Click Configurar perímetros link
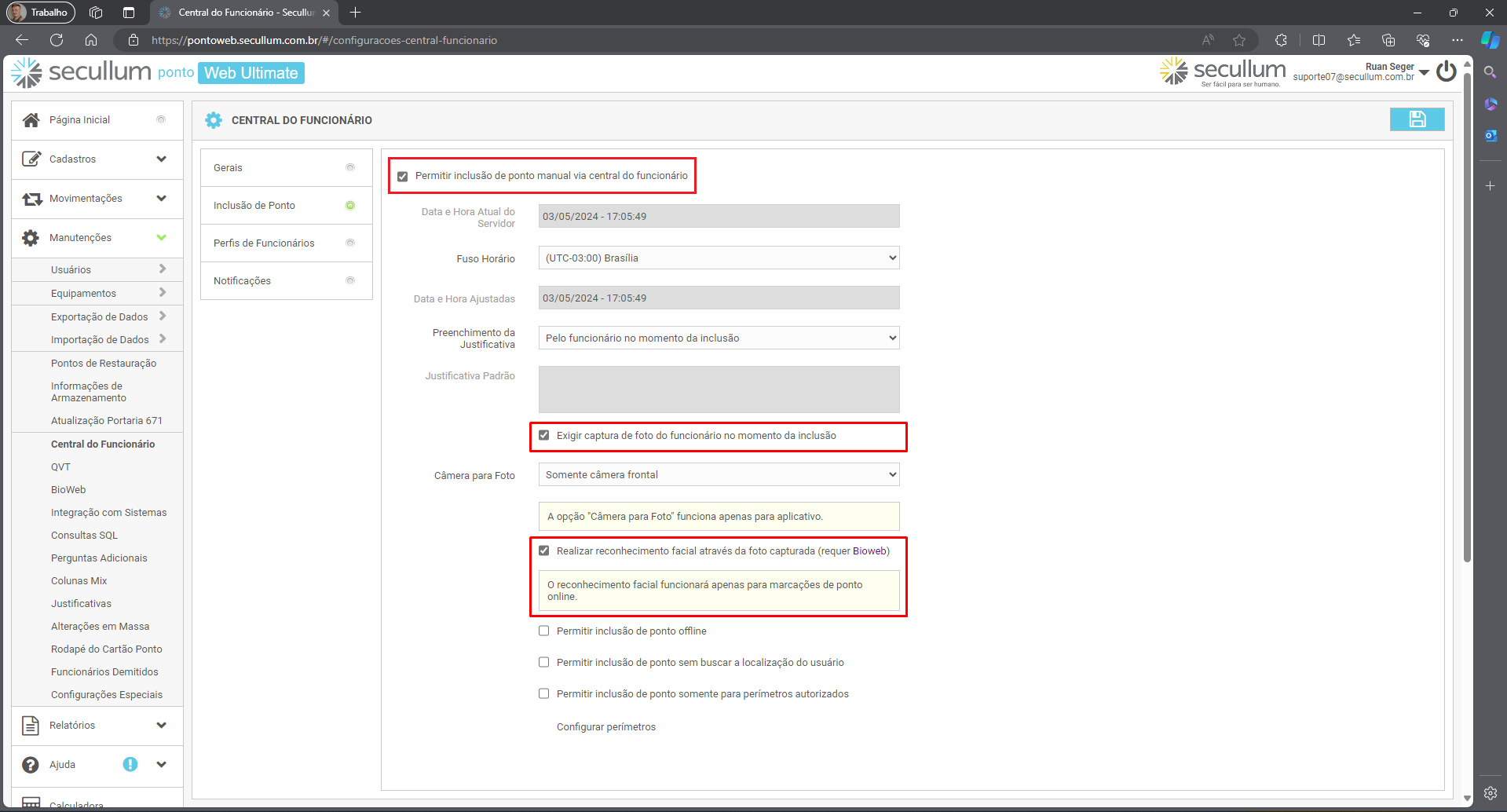 pyautogui.click(x=605, y=727)
